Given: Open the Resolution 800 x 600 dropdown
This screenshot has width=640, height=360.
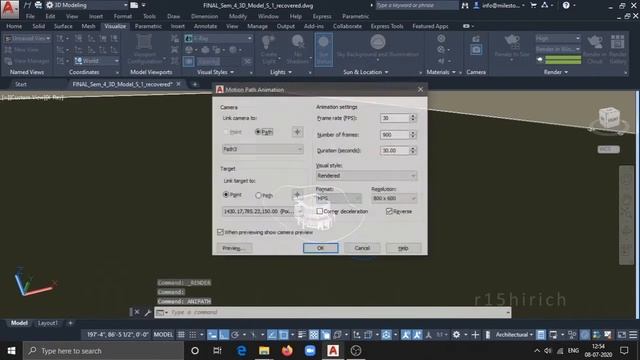Looking at the screenshot, I should [x=394, y=198].
